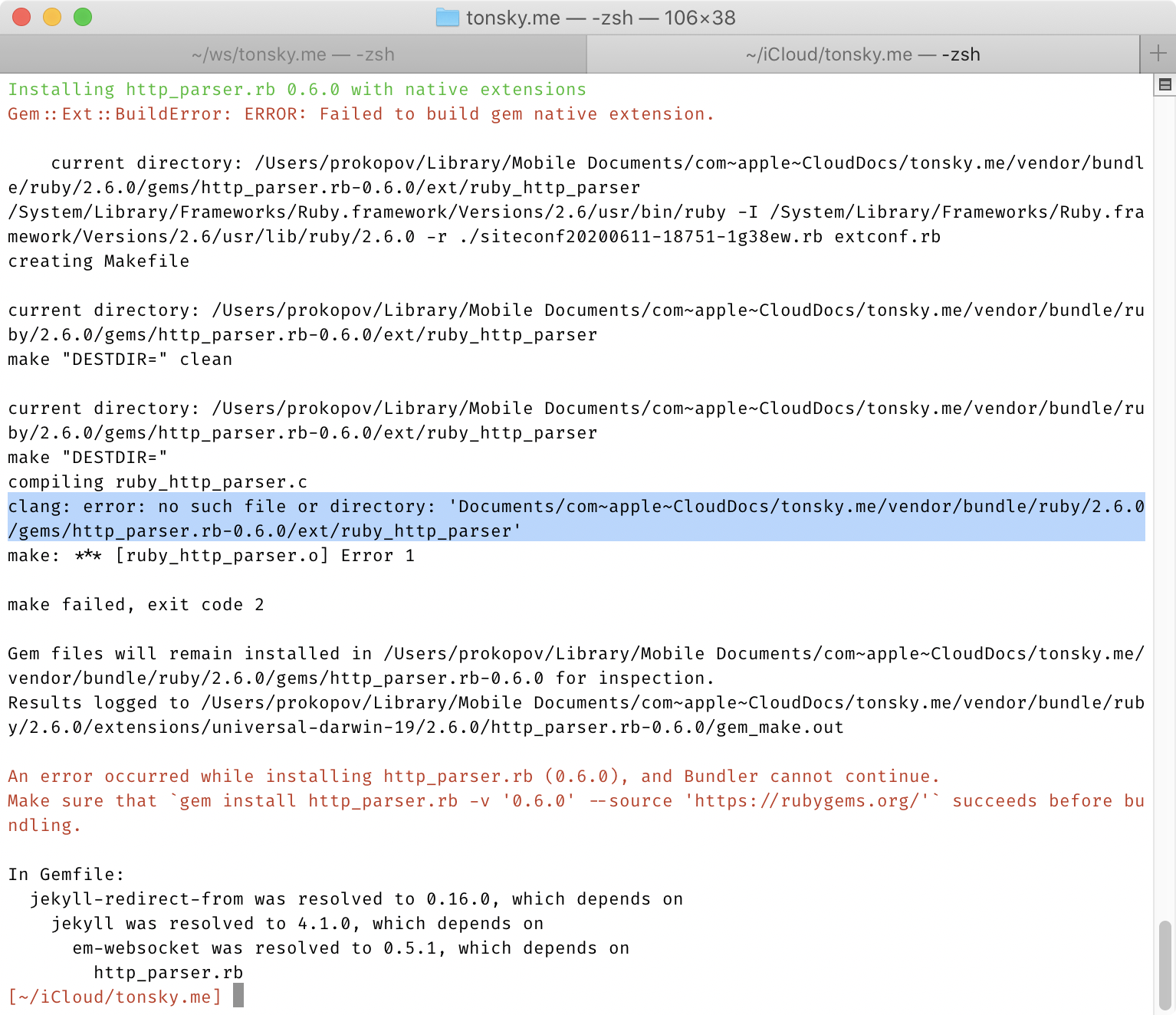Click the 'make failed, exit code 2' text

(x=136, y=605)
